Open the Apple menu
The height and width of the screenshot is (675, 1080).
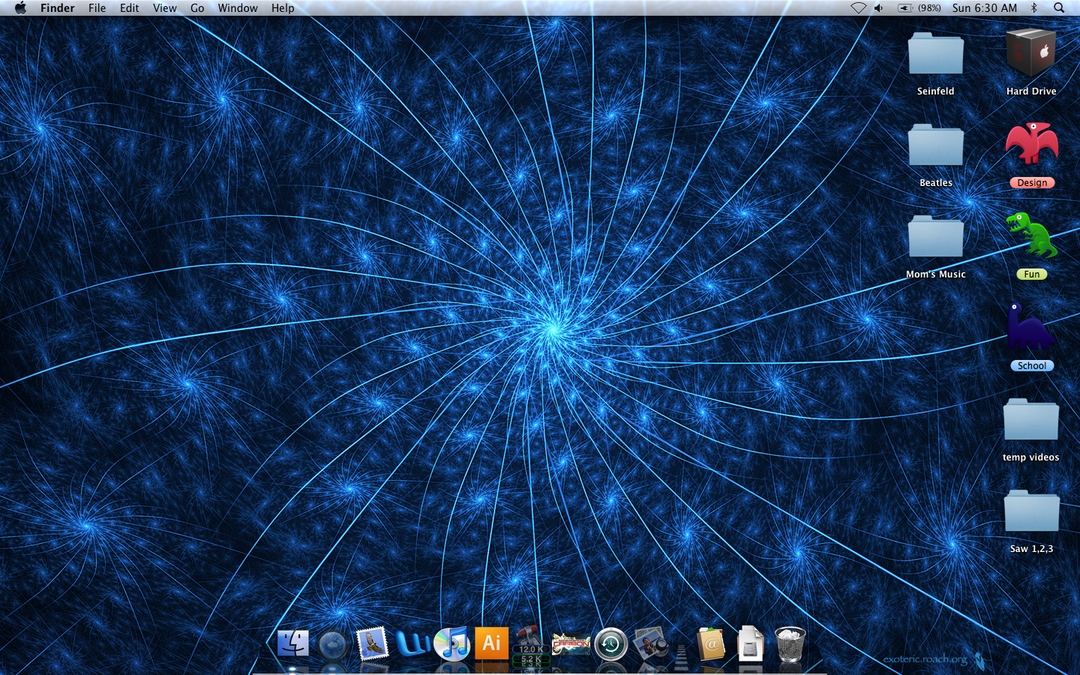pos(20,8)
